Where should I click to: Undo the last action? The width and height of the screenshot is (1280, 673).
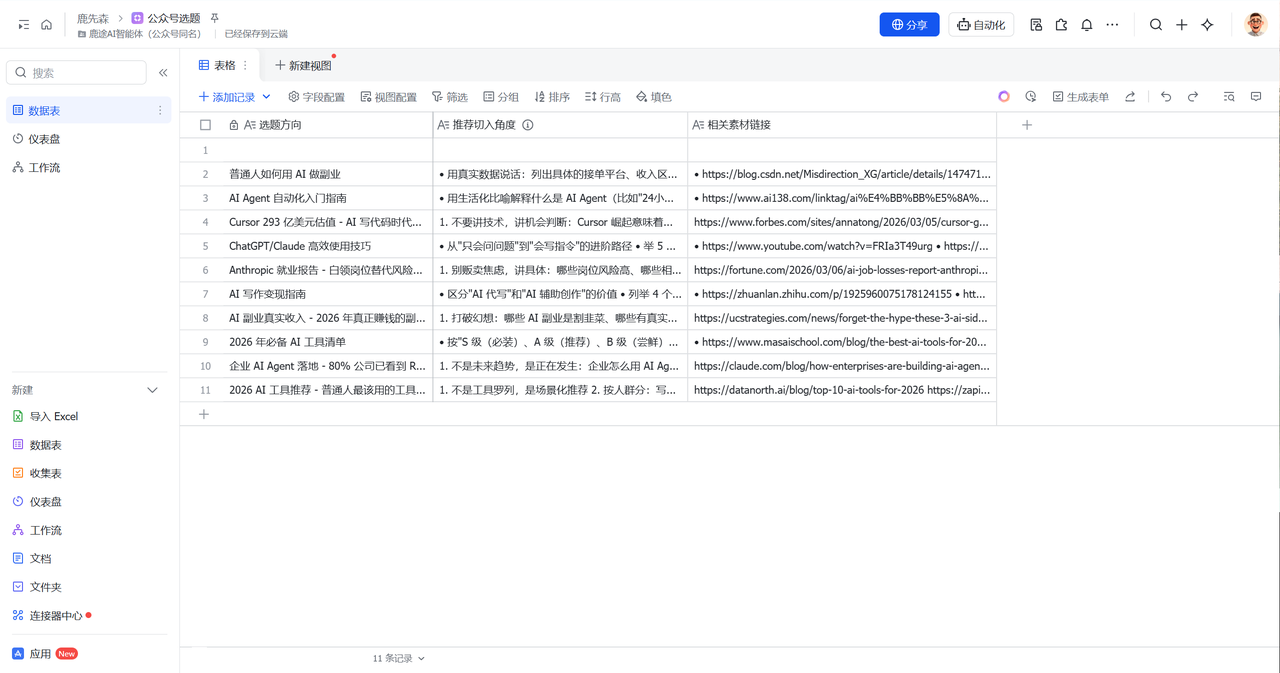(x=1166, y=97)
